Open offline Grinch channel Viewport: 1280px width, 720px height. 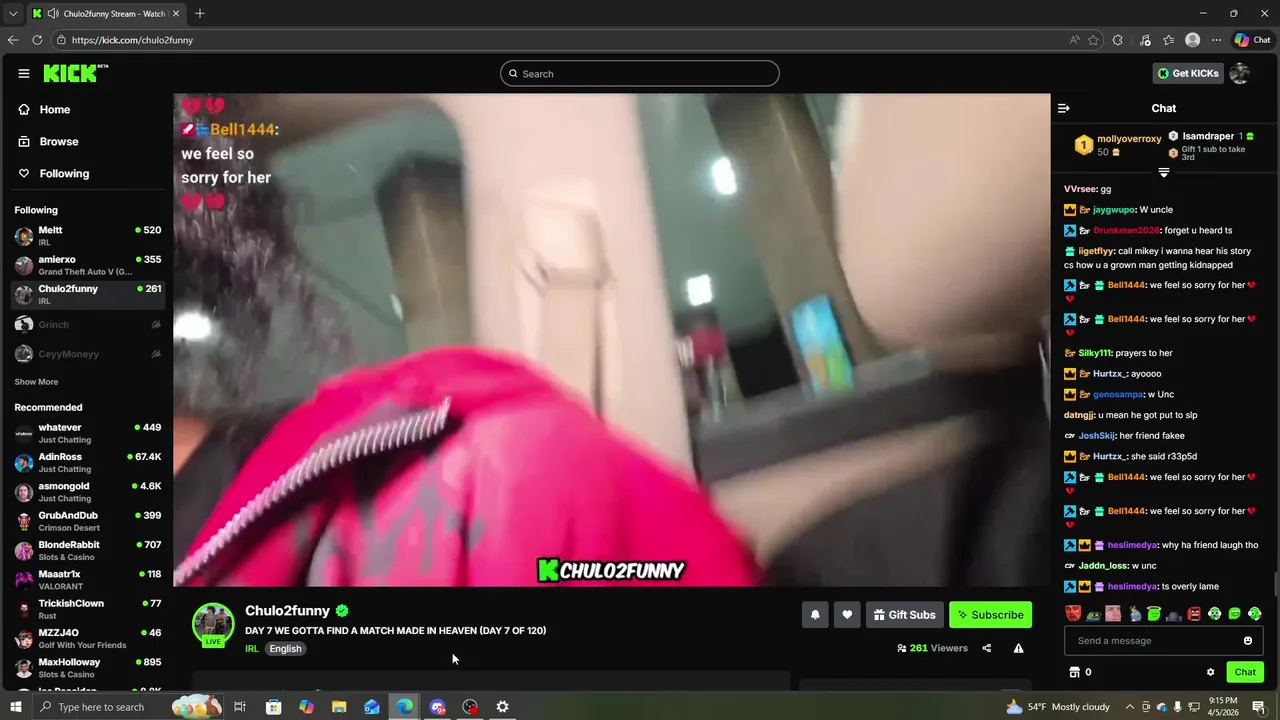point(88,324)
